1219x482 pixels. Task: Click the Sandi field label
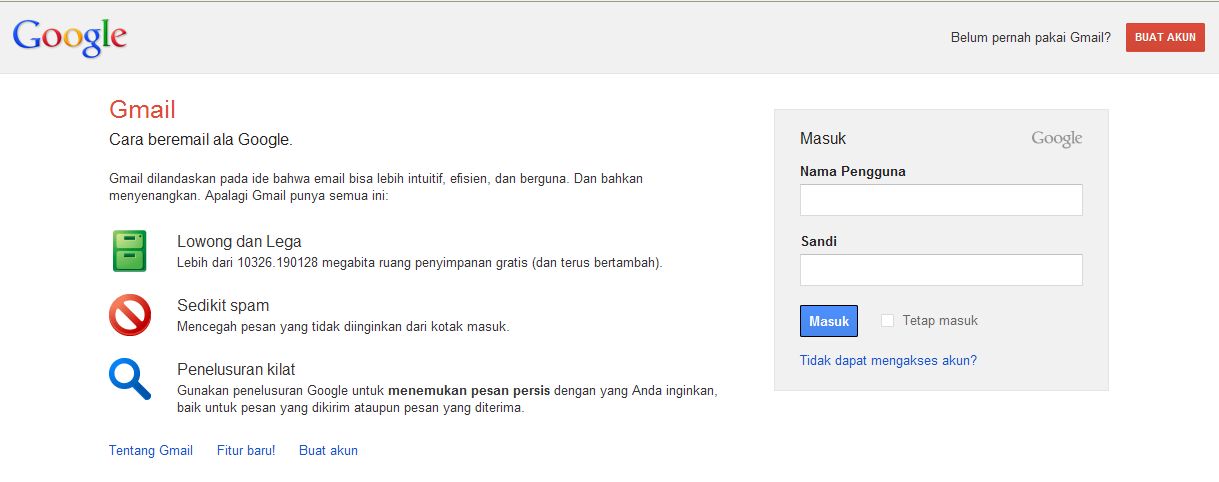click(819, 241)
